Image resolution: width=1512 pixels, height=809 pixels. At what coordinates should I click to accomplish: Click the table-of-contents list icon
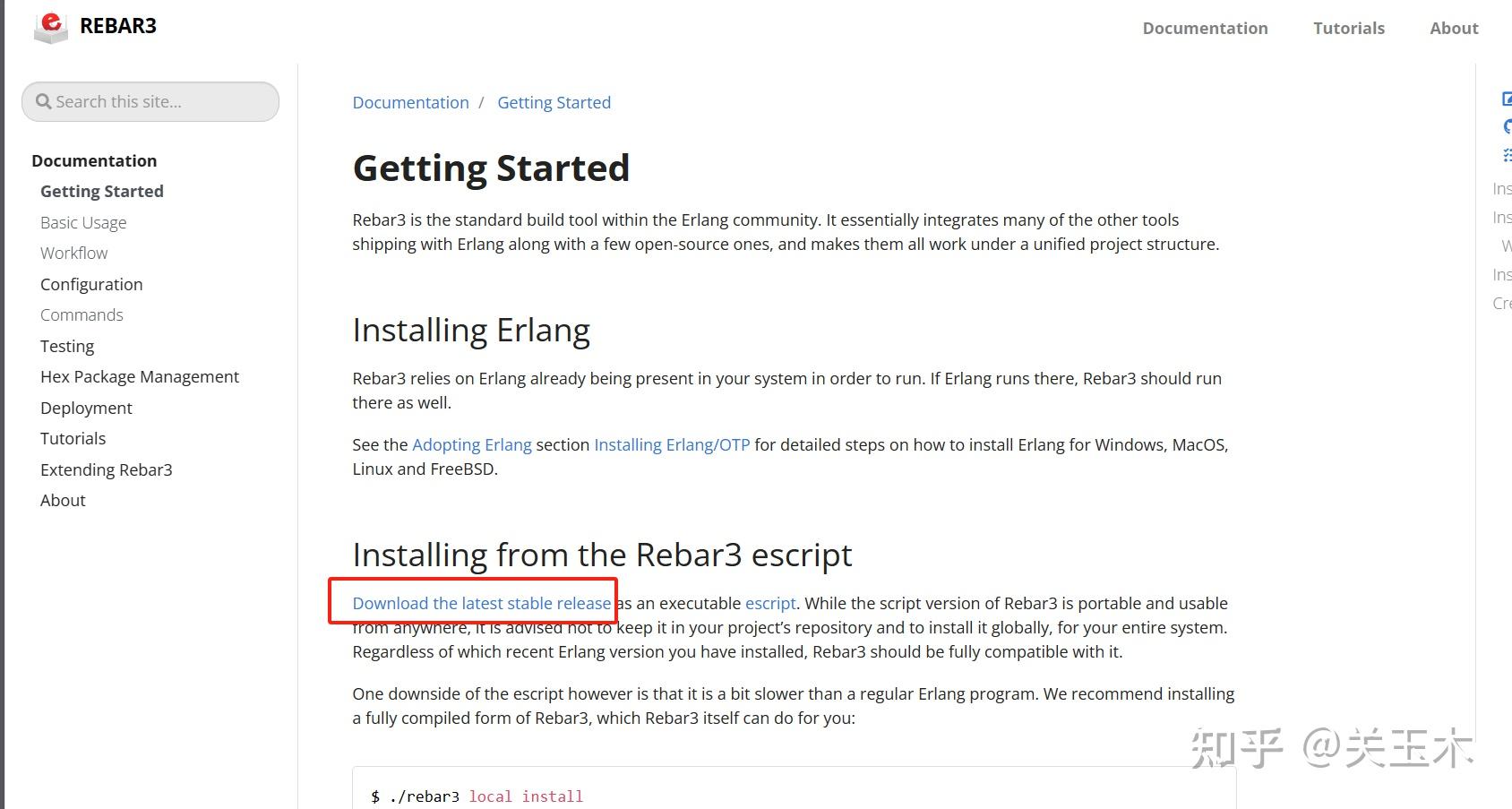pyautogui.click(x=1507, y=154)
